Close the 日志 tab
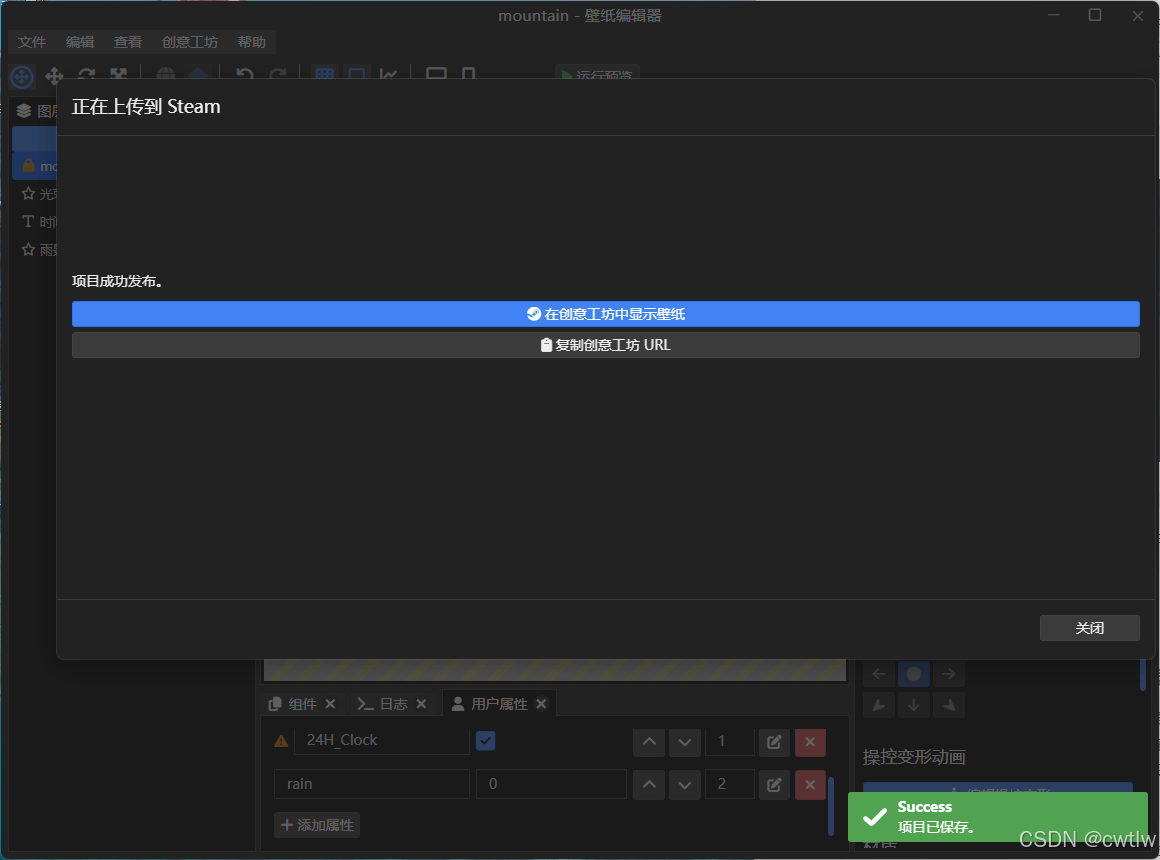 pos(422,704)
